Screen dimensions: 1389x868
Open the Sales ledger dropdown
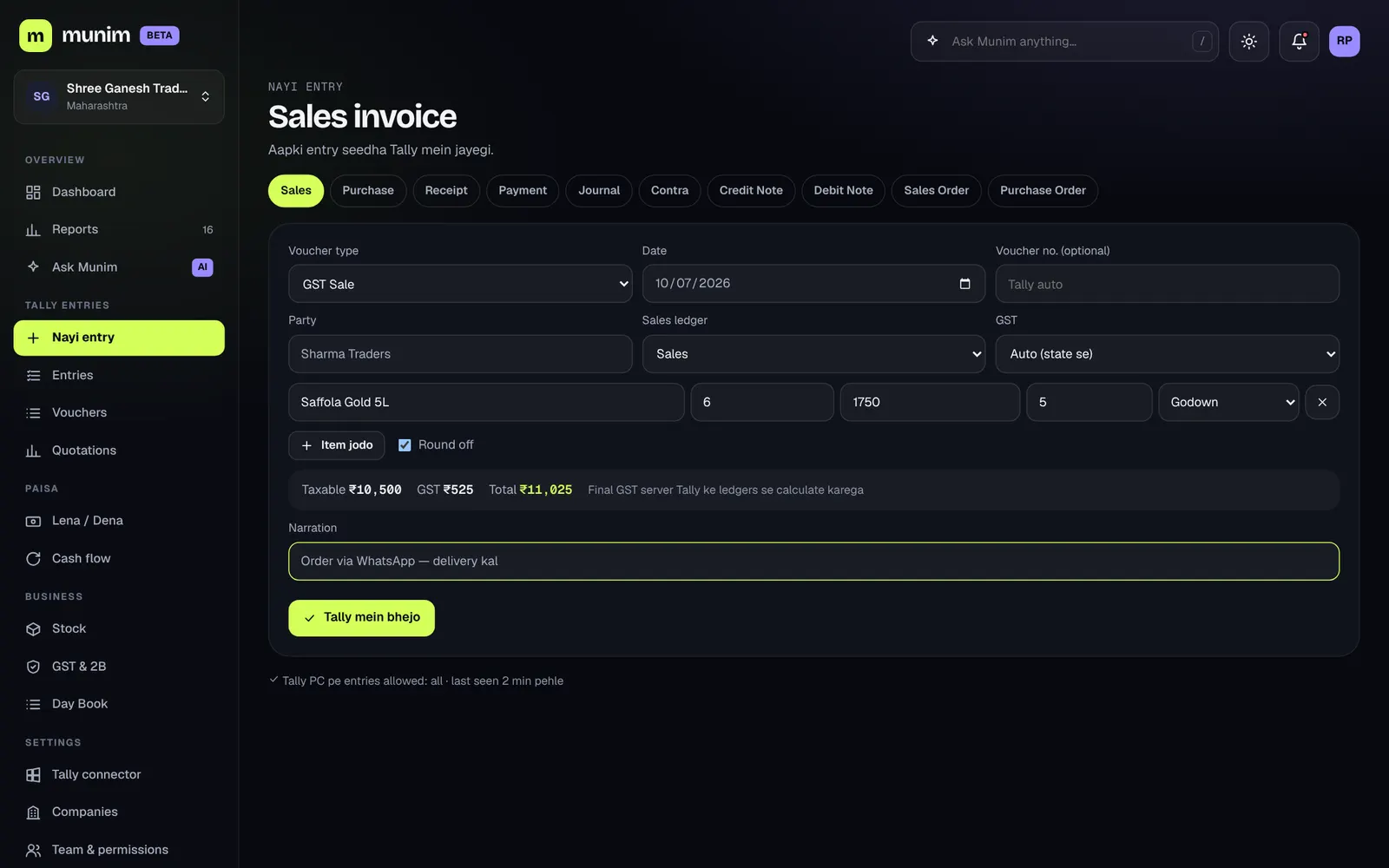pyautogui.click(x=813, y=354)
